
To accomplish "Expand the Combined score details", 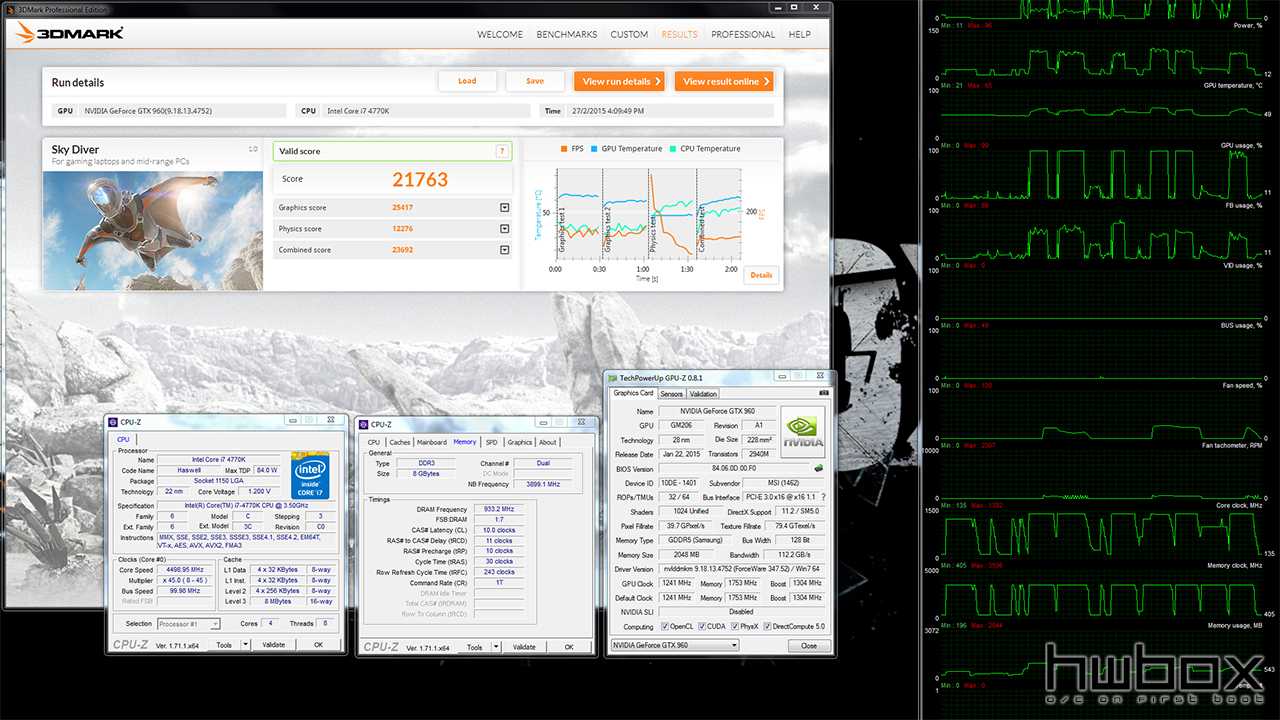I will click(505, 250).
